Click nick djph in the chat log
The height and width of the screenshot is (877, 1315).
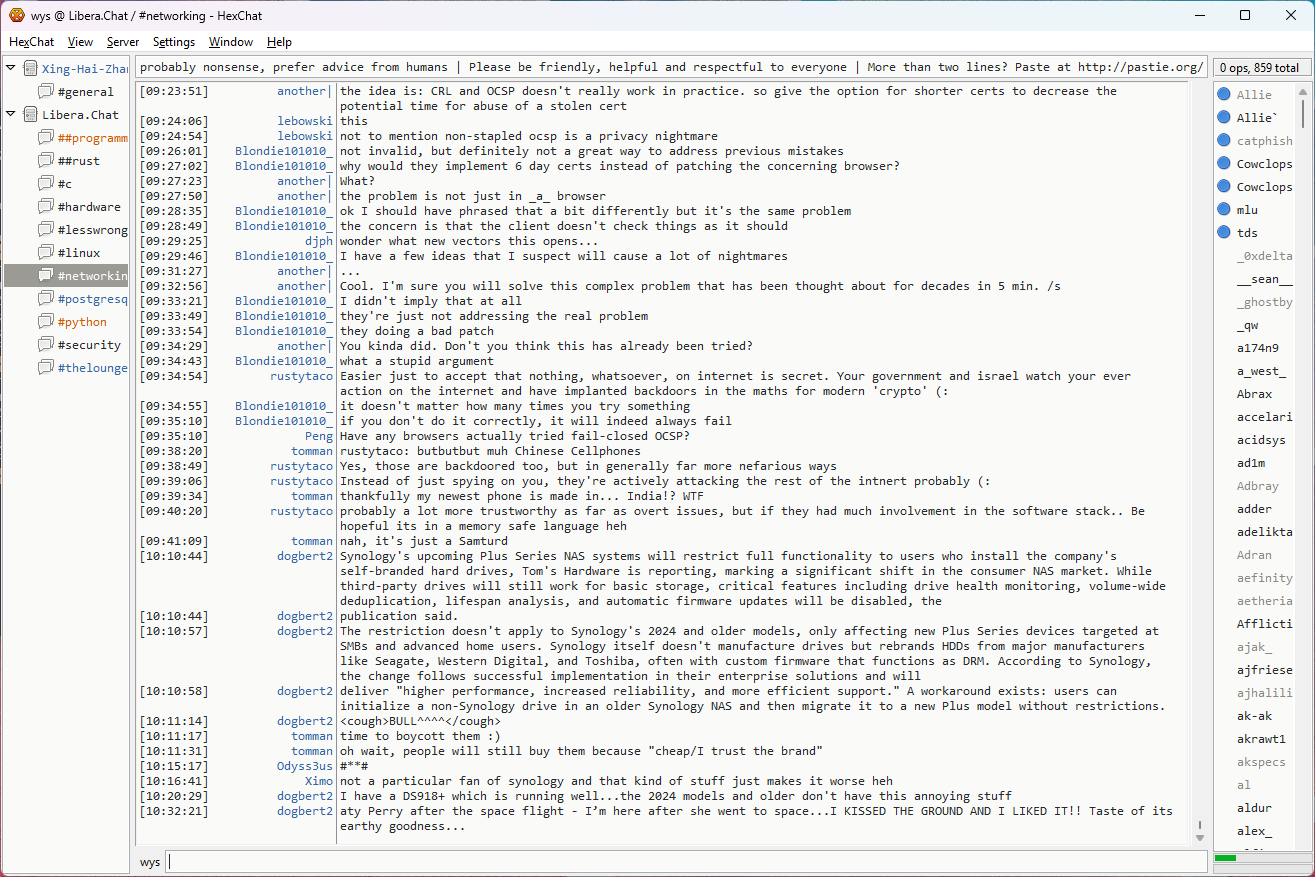319,241
